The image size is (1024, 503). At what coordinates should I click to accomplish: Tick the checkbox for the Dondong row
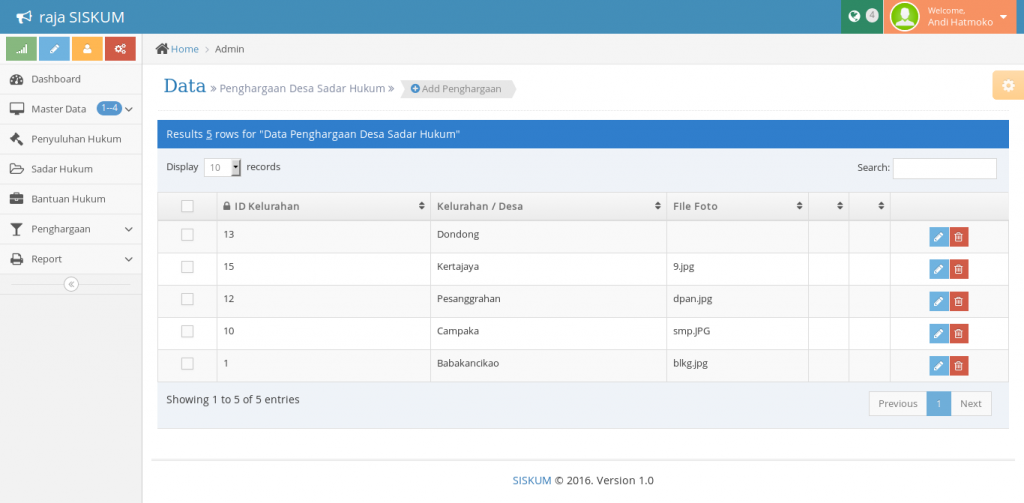pyautogui.click(x=187, y=235)
